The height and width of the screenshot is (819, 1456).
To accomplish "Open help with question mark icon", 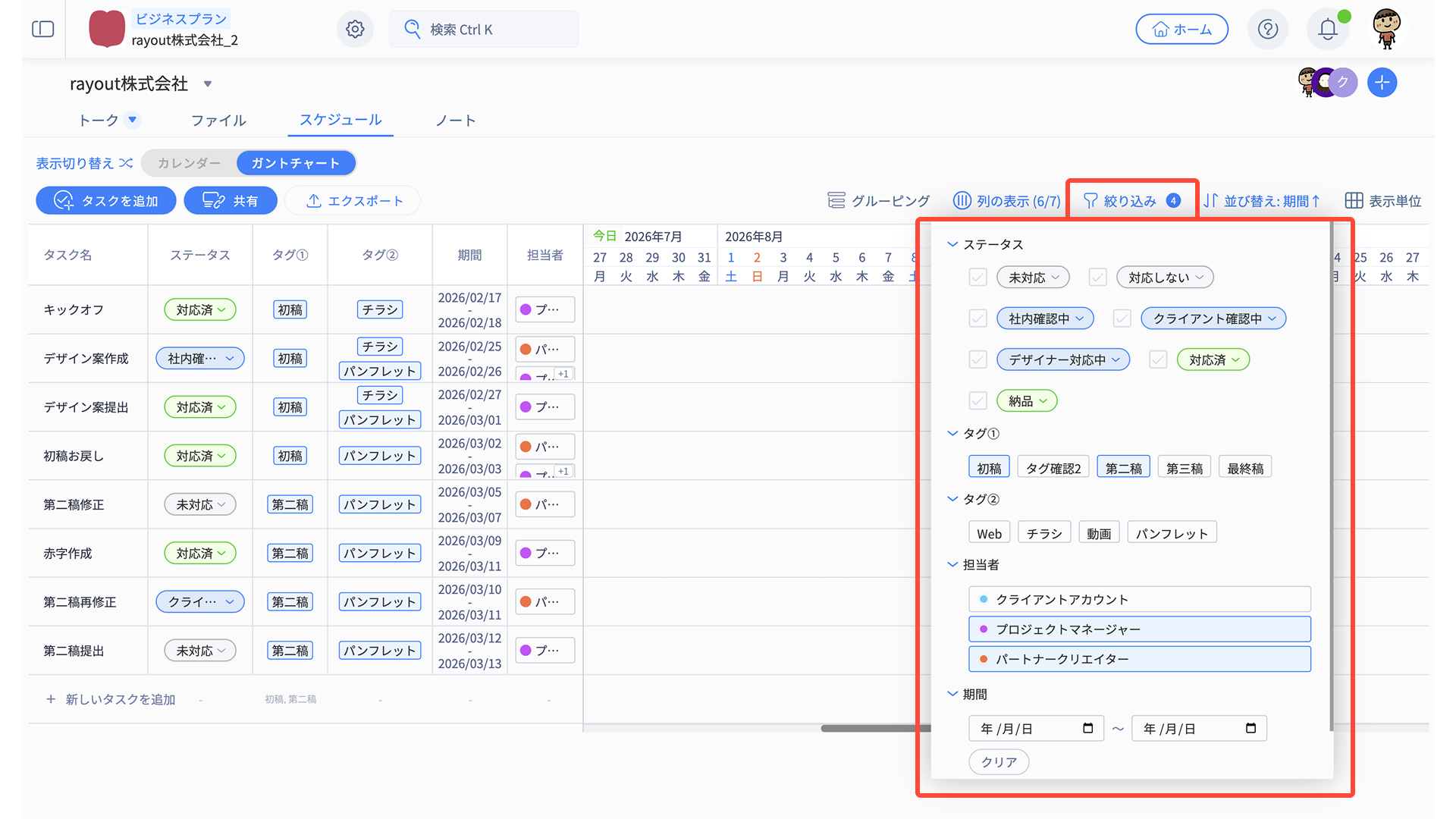I will [1267, 30].
